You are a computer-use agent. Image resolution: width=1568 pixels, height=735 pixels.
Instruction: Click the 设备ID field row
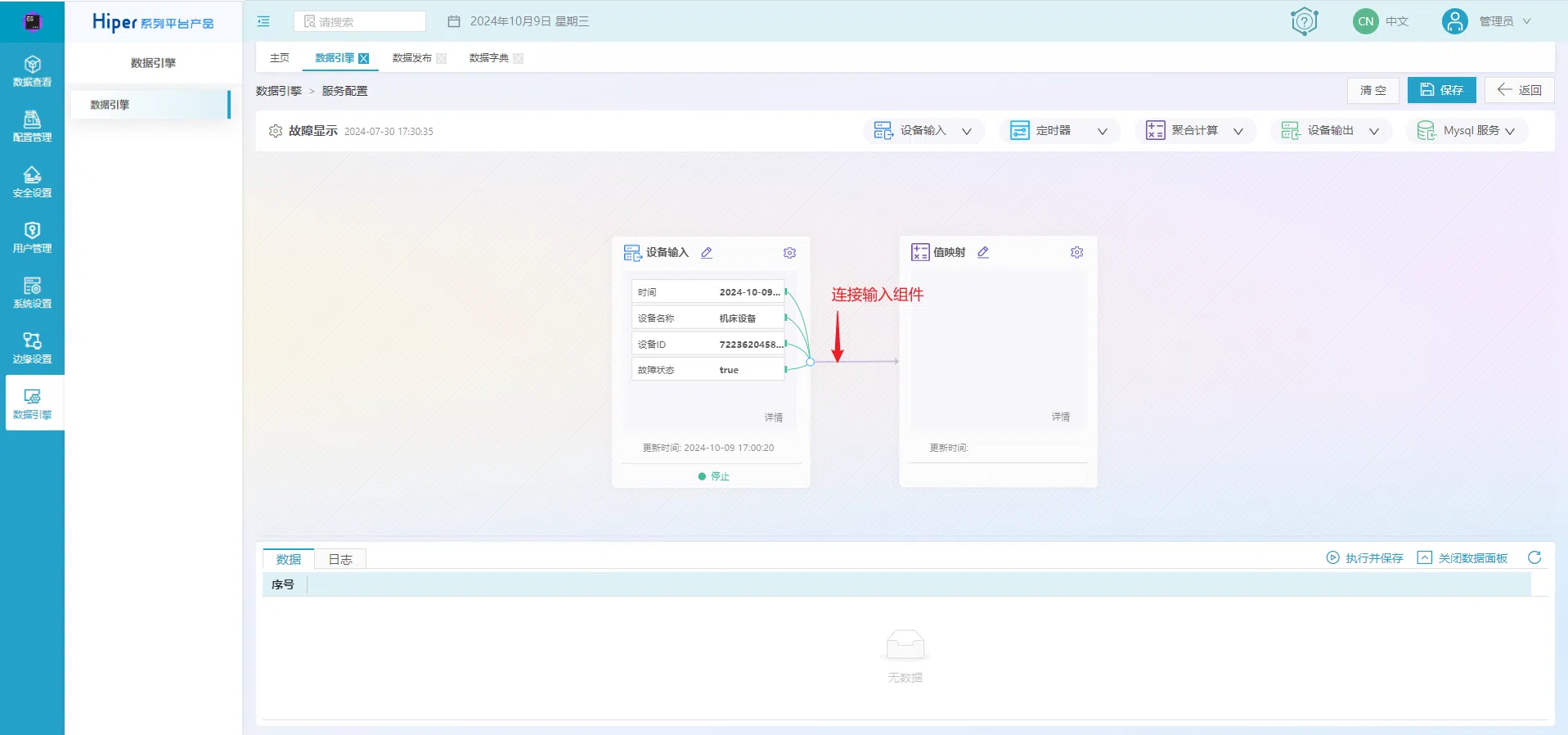pyautogui.click(x=708, y=345)
